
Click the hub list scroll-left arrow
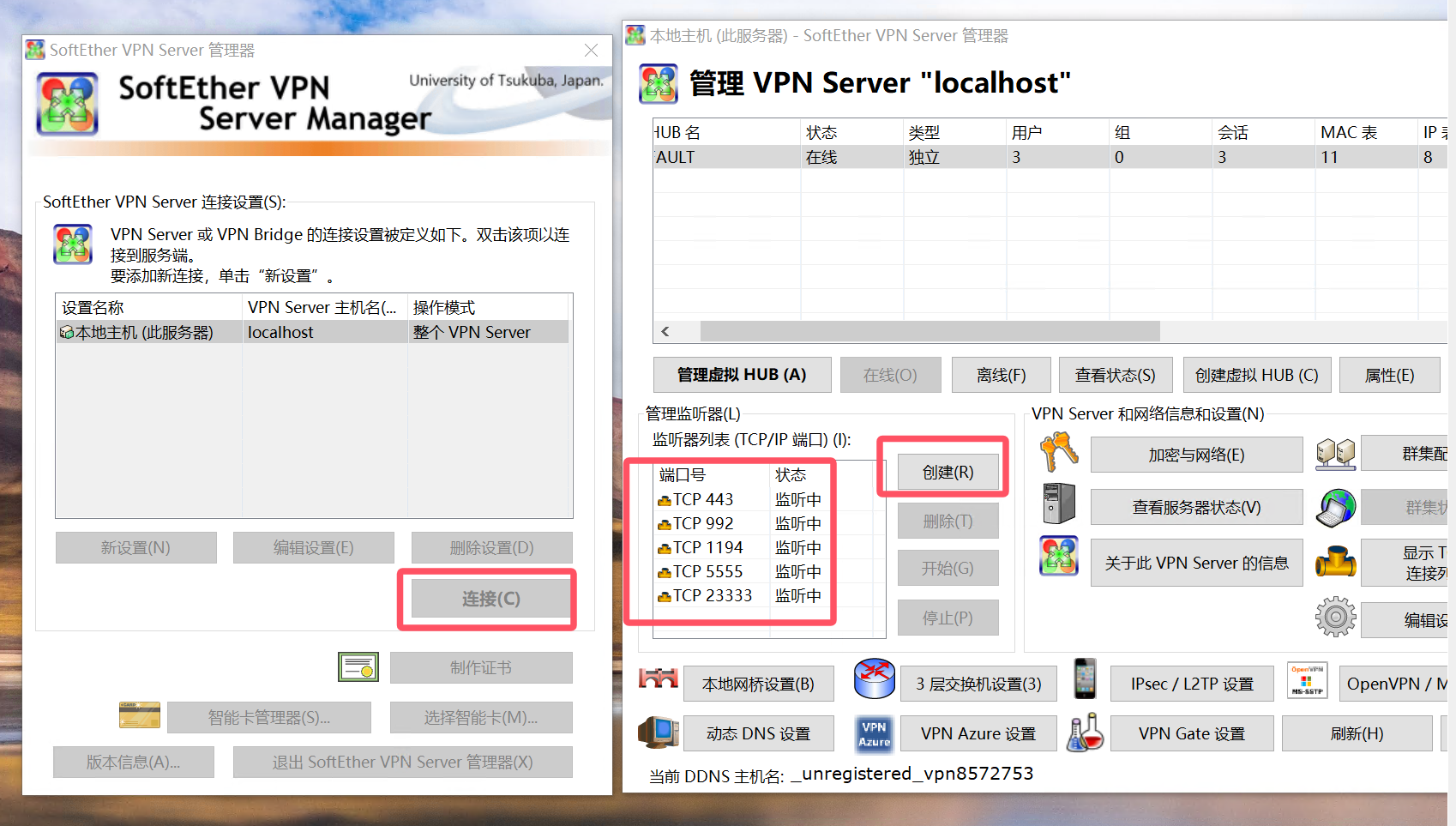pyautogui.click(x=665, y=331)
